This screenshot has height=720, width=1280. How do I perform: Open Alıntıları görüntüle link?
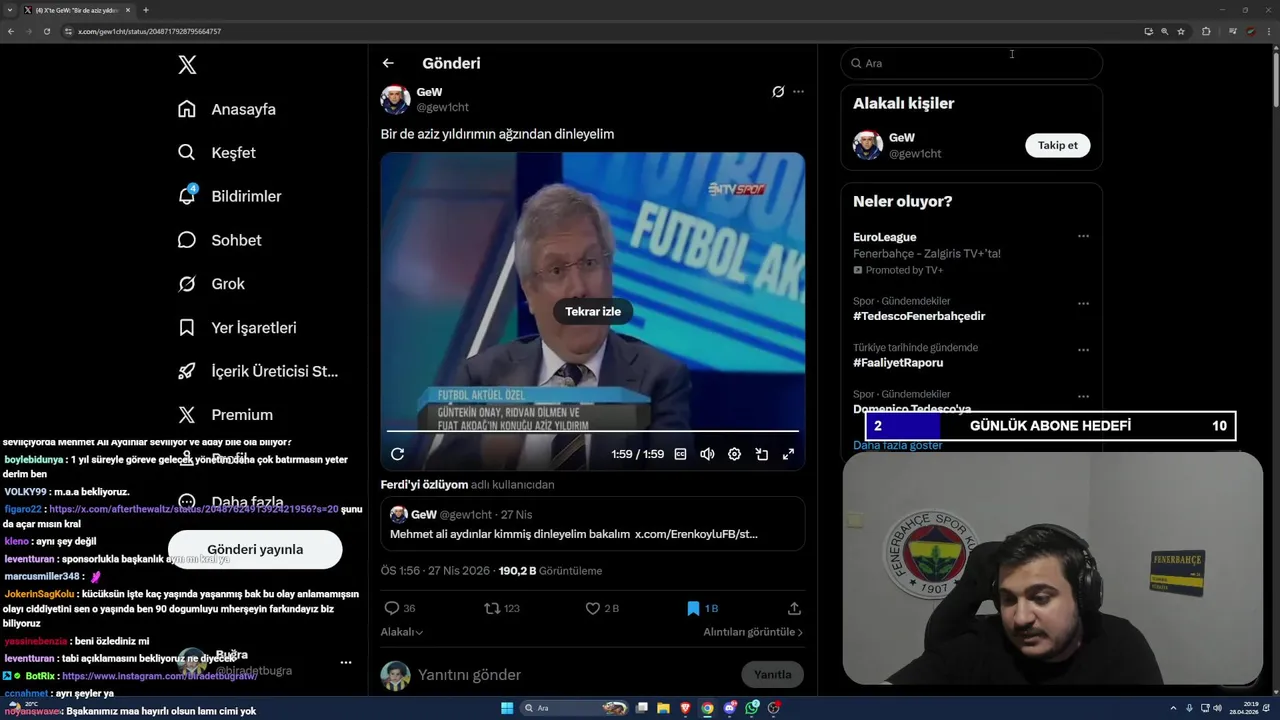coord(753,632)
